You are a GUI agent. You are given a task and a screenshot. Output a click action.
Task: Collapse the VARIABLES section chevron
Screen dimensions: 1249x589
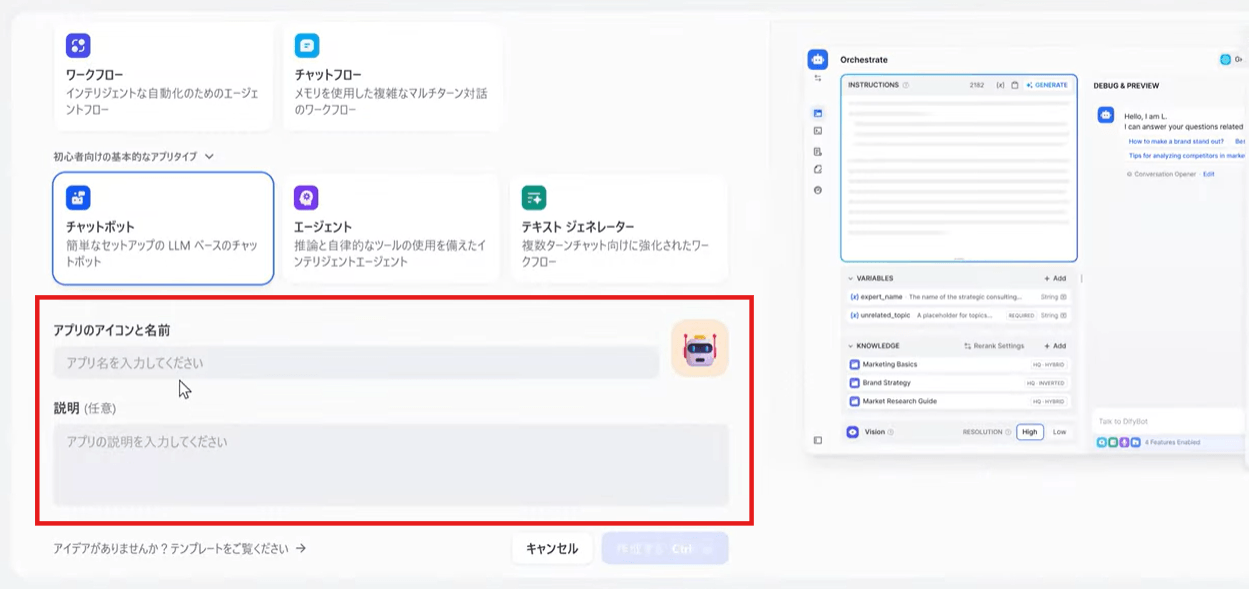pos(851,278)
